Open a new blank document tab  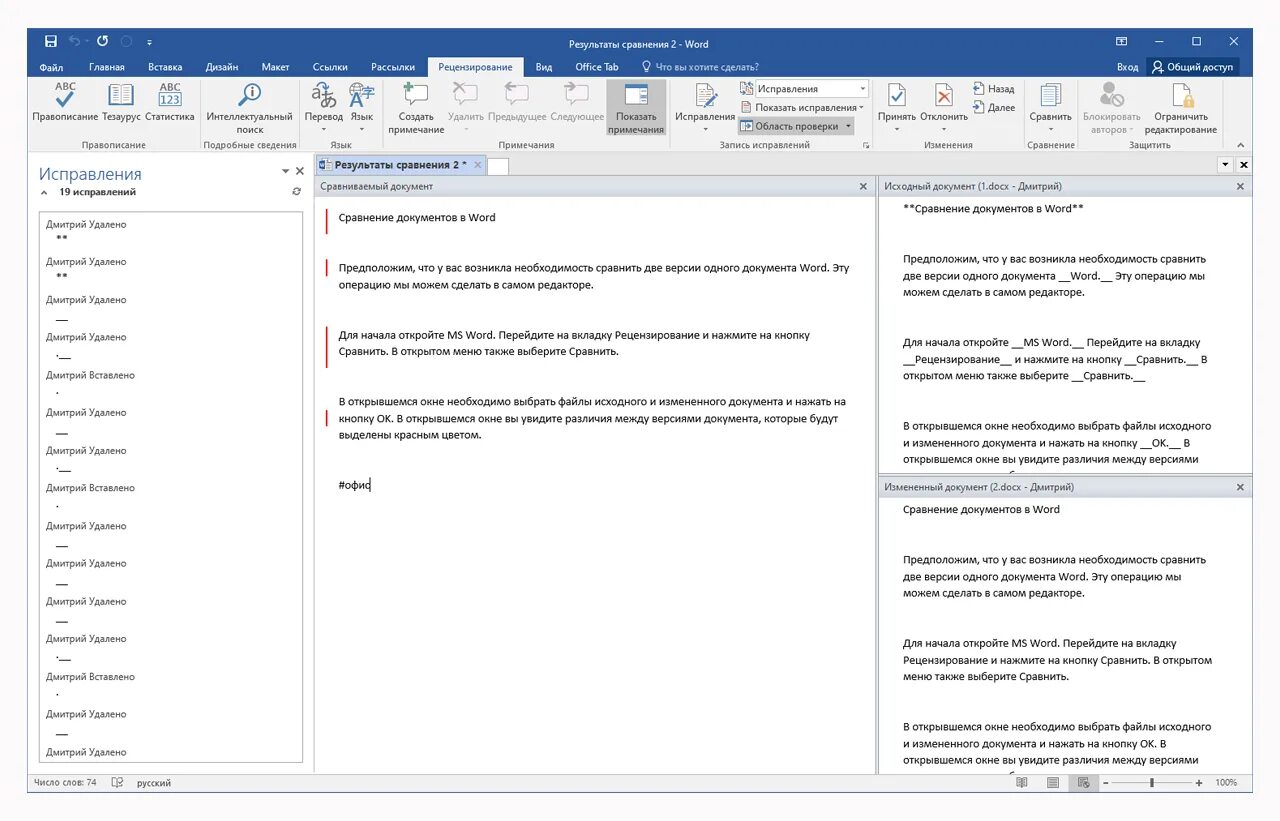coord(498,166)
